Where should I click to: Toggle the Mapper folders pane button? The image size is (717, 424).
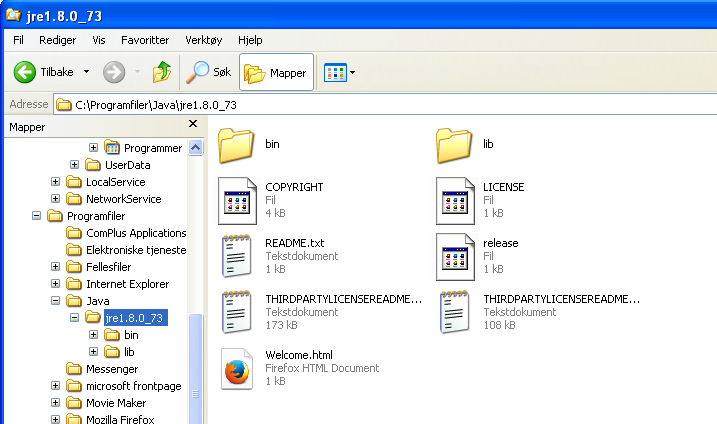click(x=276, y=72)
